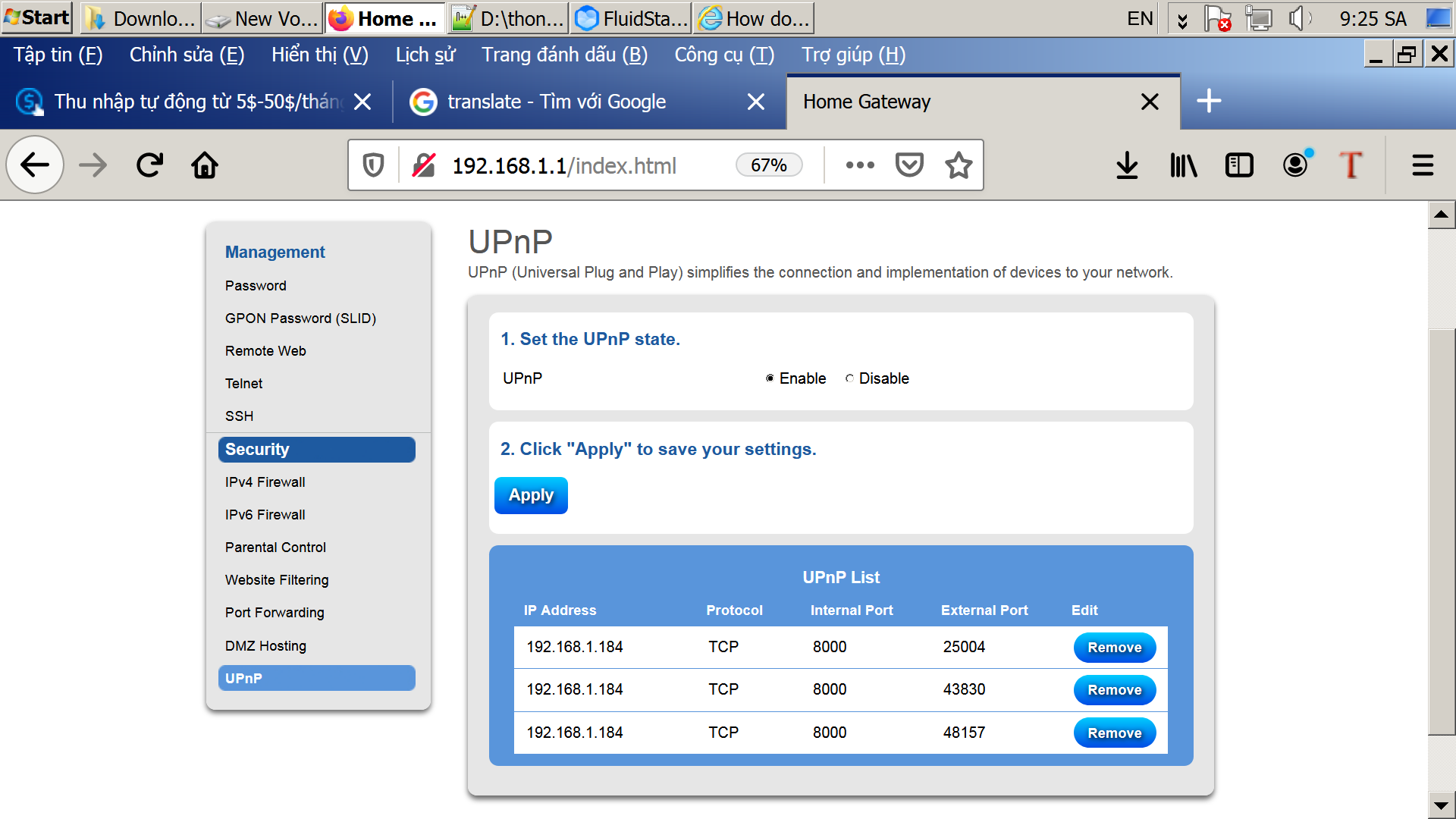Click the Apply button
This screenshot has height=819, width=1456.
[531, 495]
